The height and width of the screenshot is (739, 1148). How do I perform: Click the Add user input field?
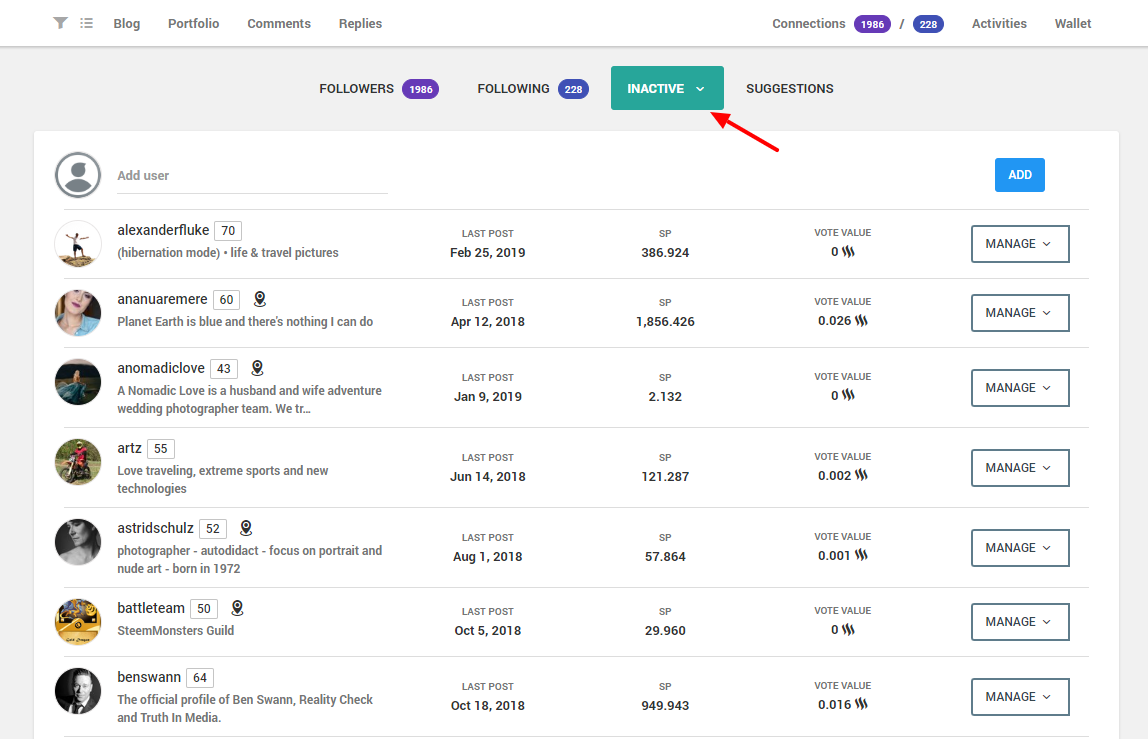[x=252, y=176]
